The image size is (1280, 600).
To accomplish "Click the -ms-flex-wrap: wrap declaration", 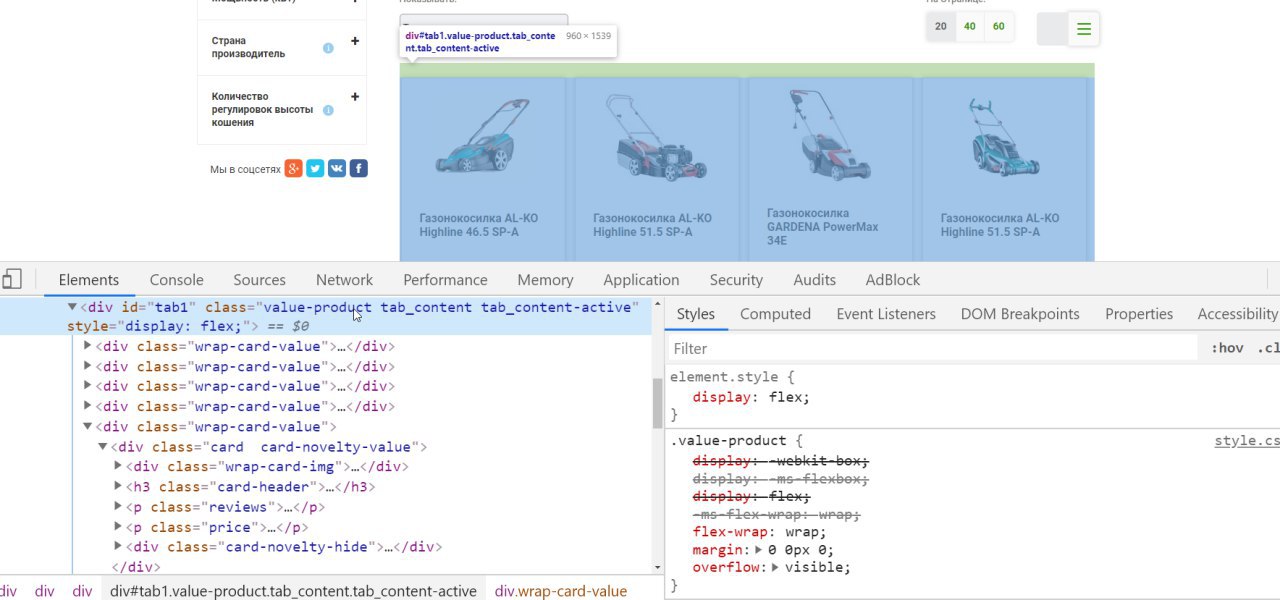I will tap(777, 514).
